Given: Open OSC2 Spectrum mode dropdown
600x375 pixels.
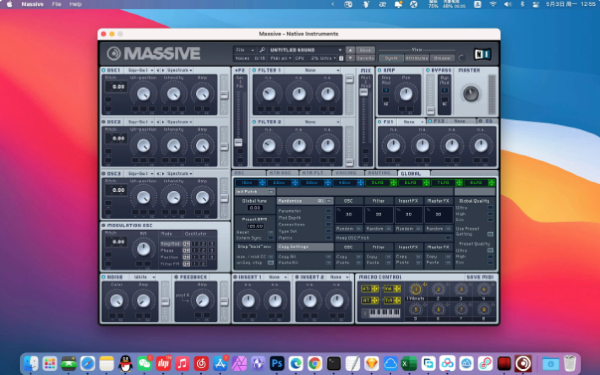Looking at the screenshot, I should 179,122.
